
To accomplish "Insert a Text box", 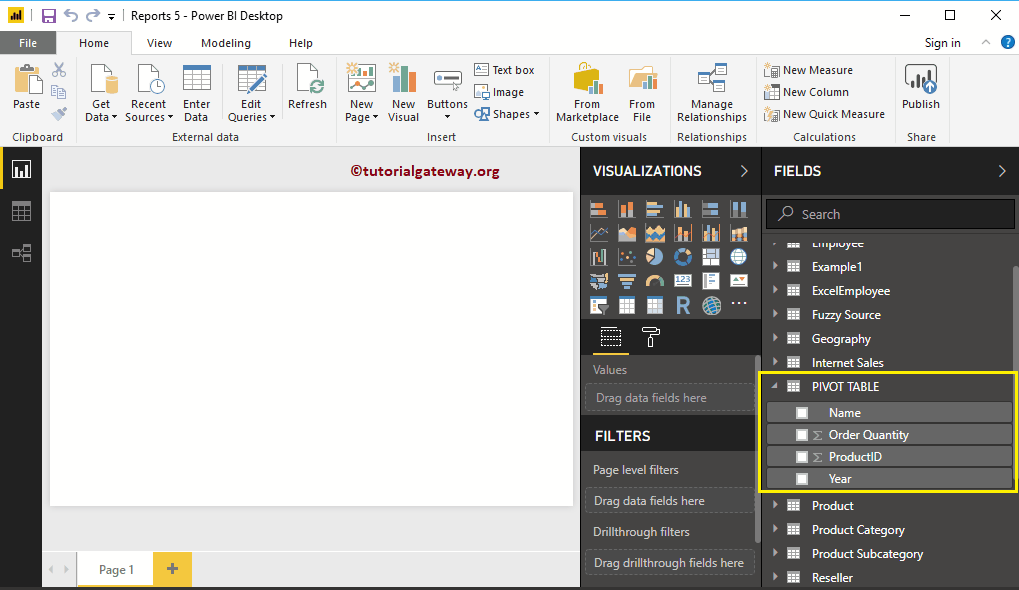I will click(x=504, y=70).
